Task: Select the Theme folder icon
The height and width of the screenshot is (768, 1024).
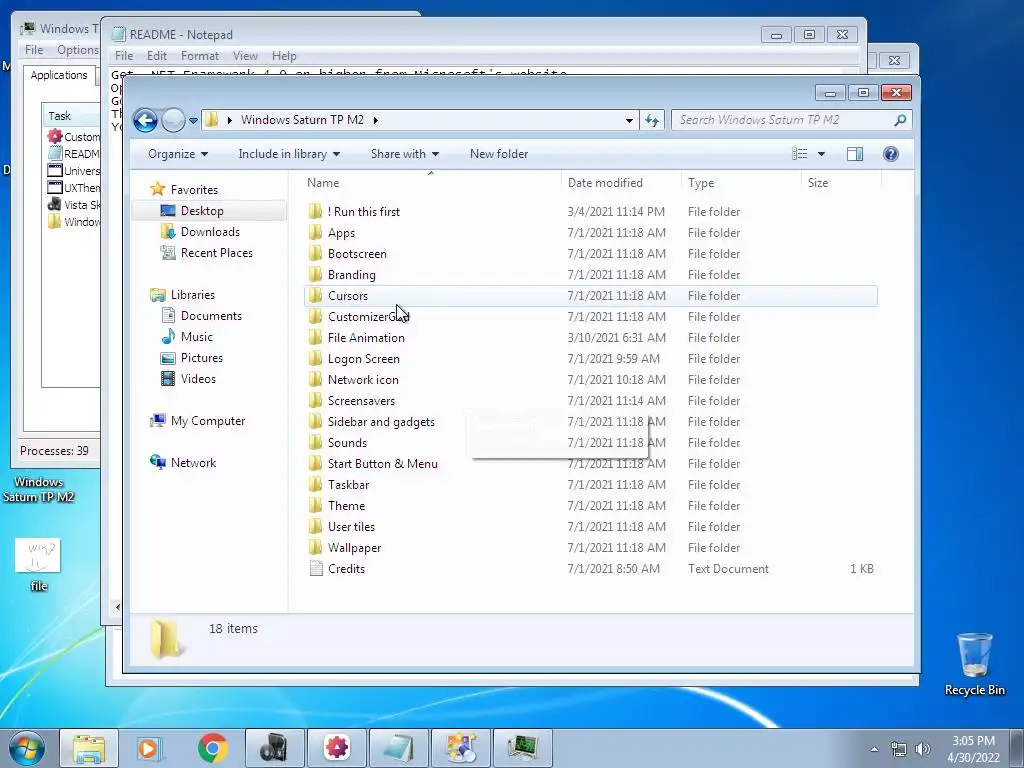Action: (315, 505)
